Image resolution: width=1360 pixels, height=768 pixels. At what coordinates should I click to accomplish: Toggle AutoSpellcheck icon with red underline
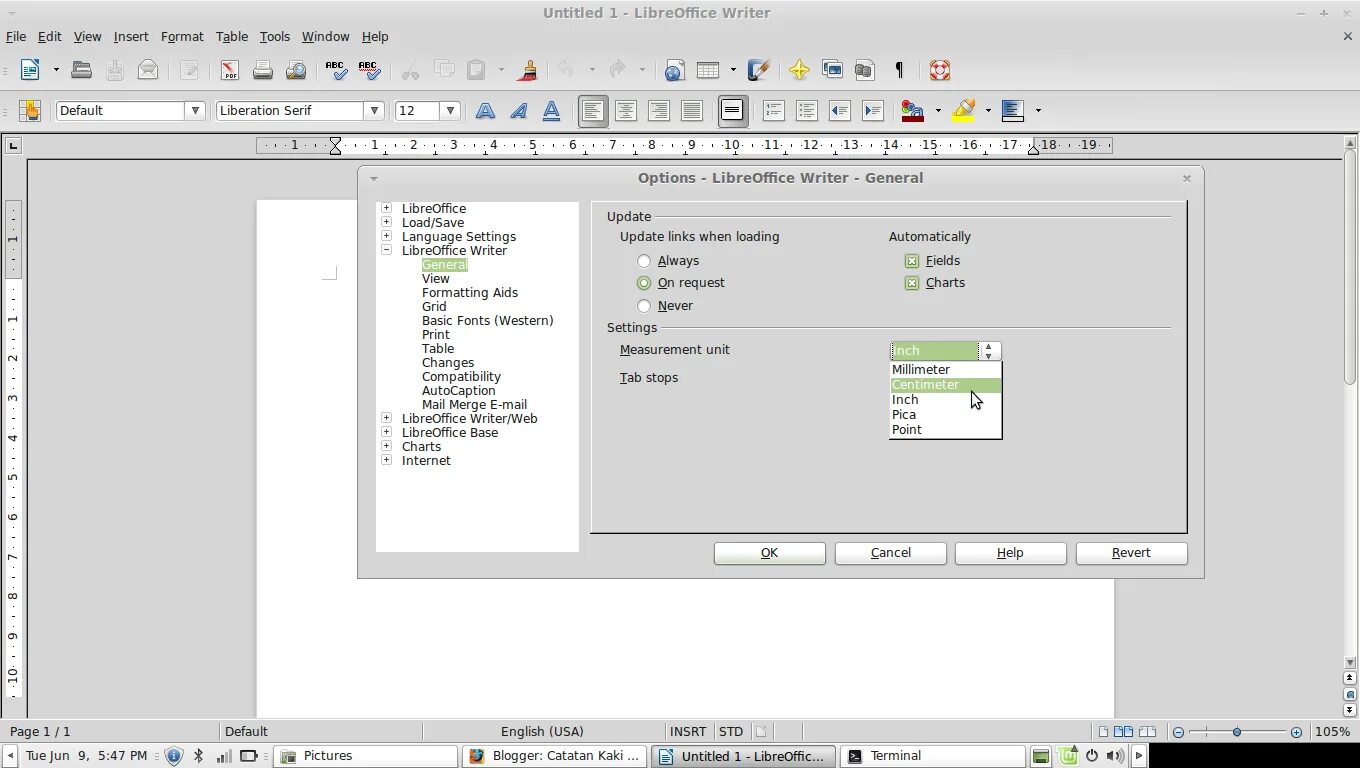[x=369, y=70]
